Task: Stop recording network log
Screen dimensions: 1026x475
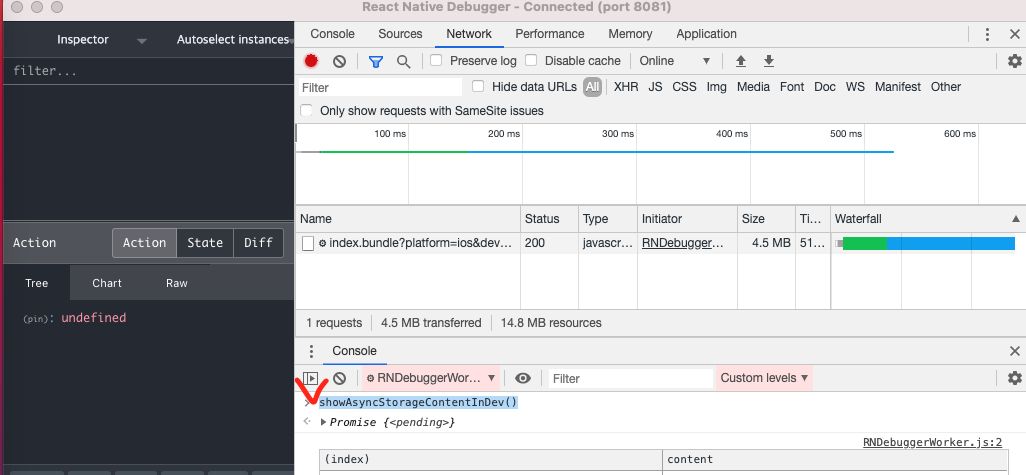Action: coord(311,61)
